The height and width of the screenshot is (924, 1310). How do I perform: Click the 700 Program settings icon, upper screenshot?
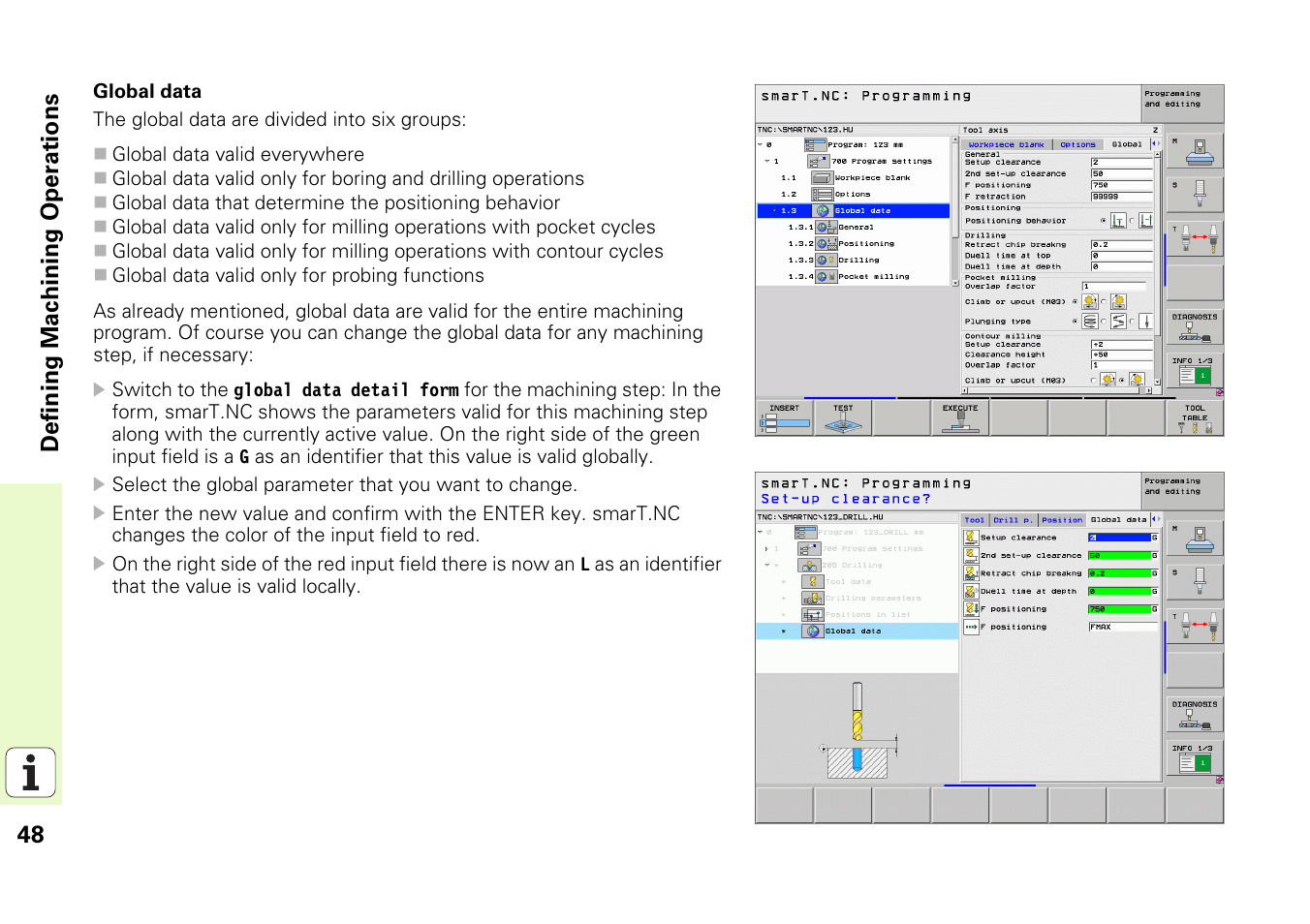(819, 162)
